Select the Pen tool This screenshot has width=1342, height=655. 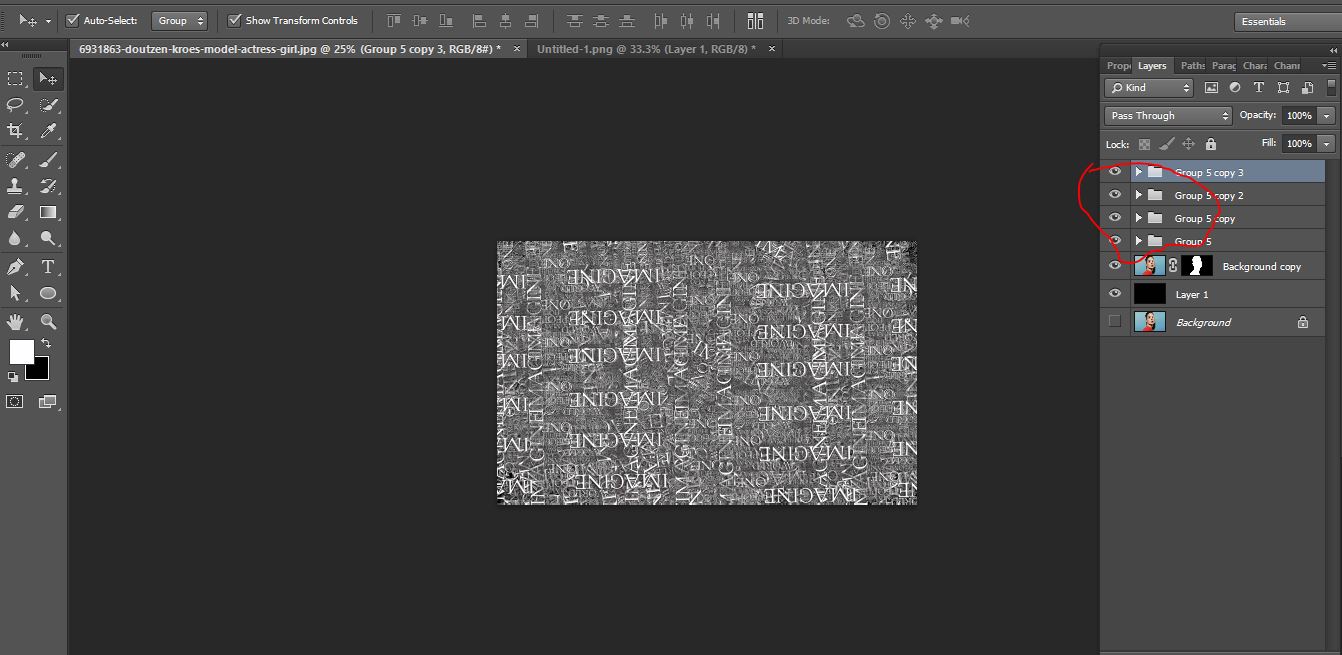click(x=15, y=266)
